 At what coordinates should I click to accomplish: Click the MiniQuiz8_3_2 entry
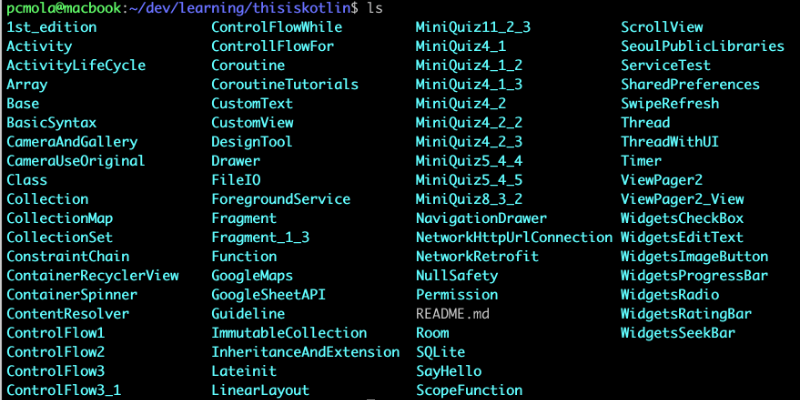click(x=469, y=199)
